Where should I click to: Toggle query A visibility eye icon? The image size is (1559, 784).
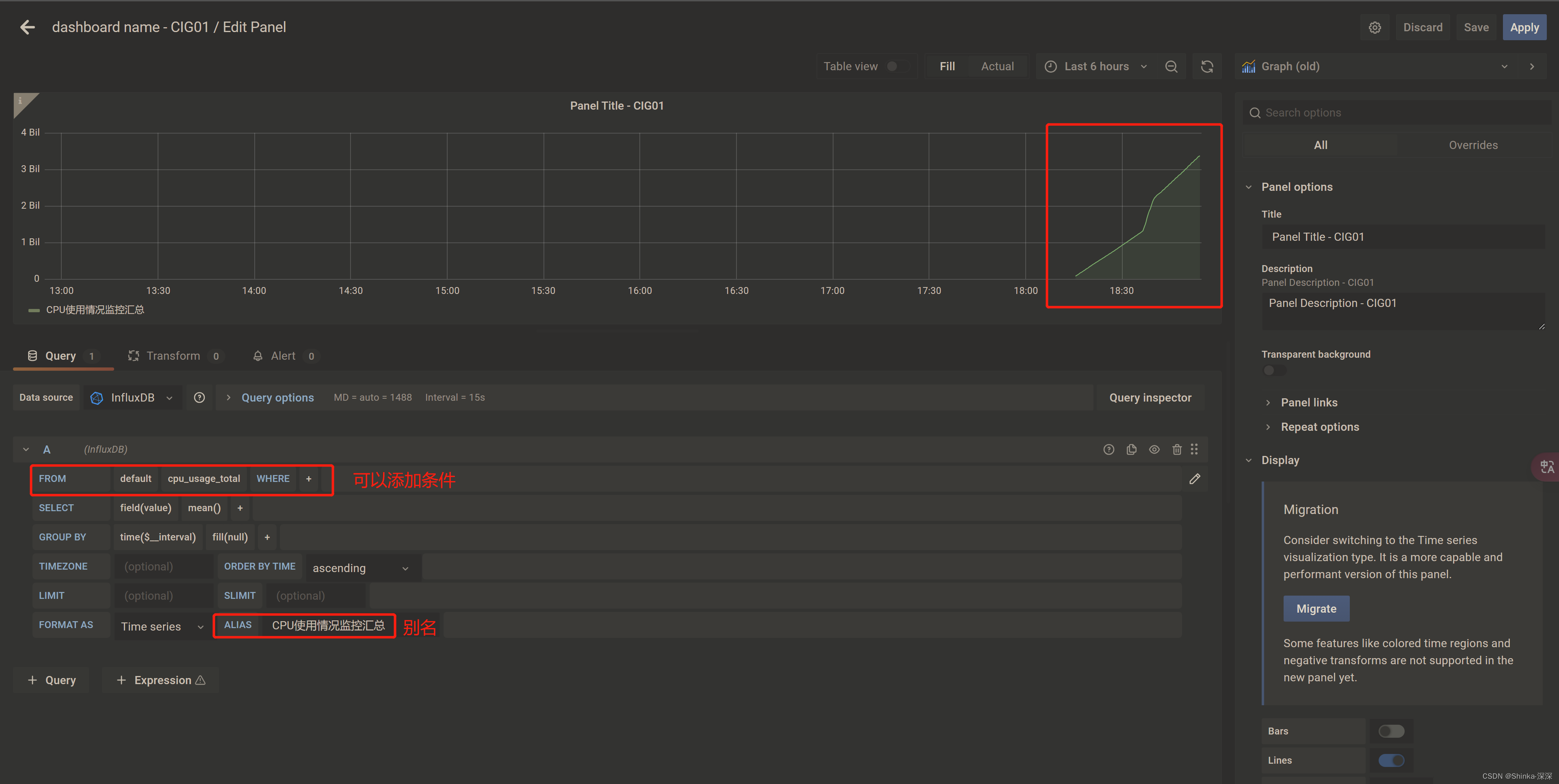(x=1154, y=449)
